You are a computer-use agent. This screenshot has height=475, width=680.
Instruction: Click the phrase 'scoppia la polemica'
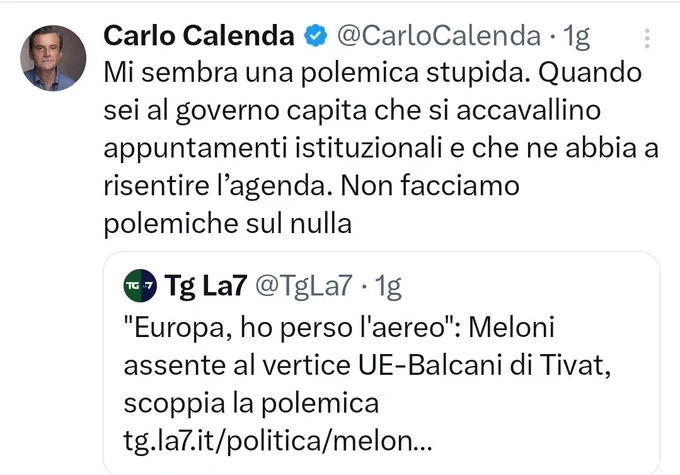point(251,403)
